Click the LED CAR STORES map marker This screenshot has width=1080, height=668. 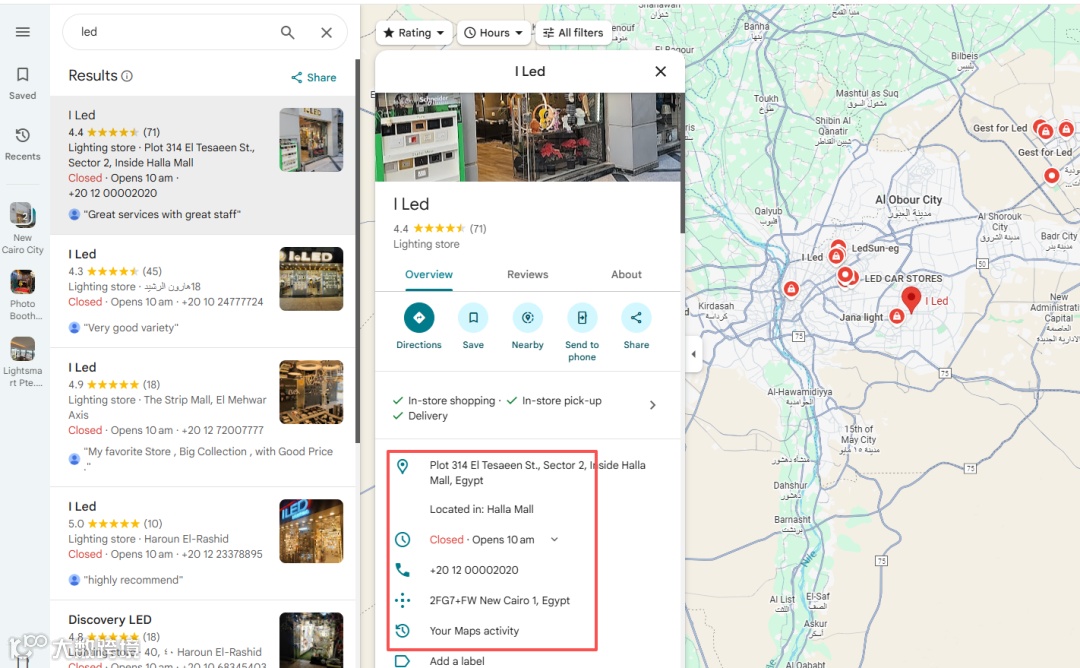coord(845,275)
